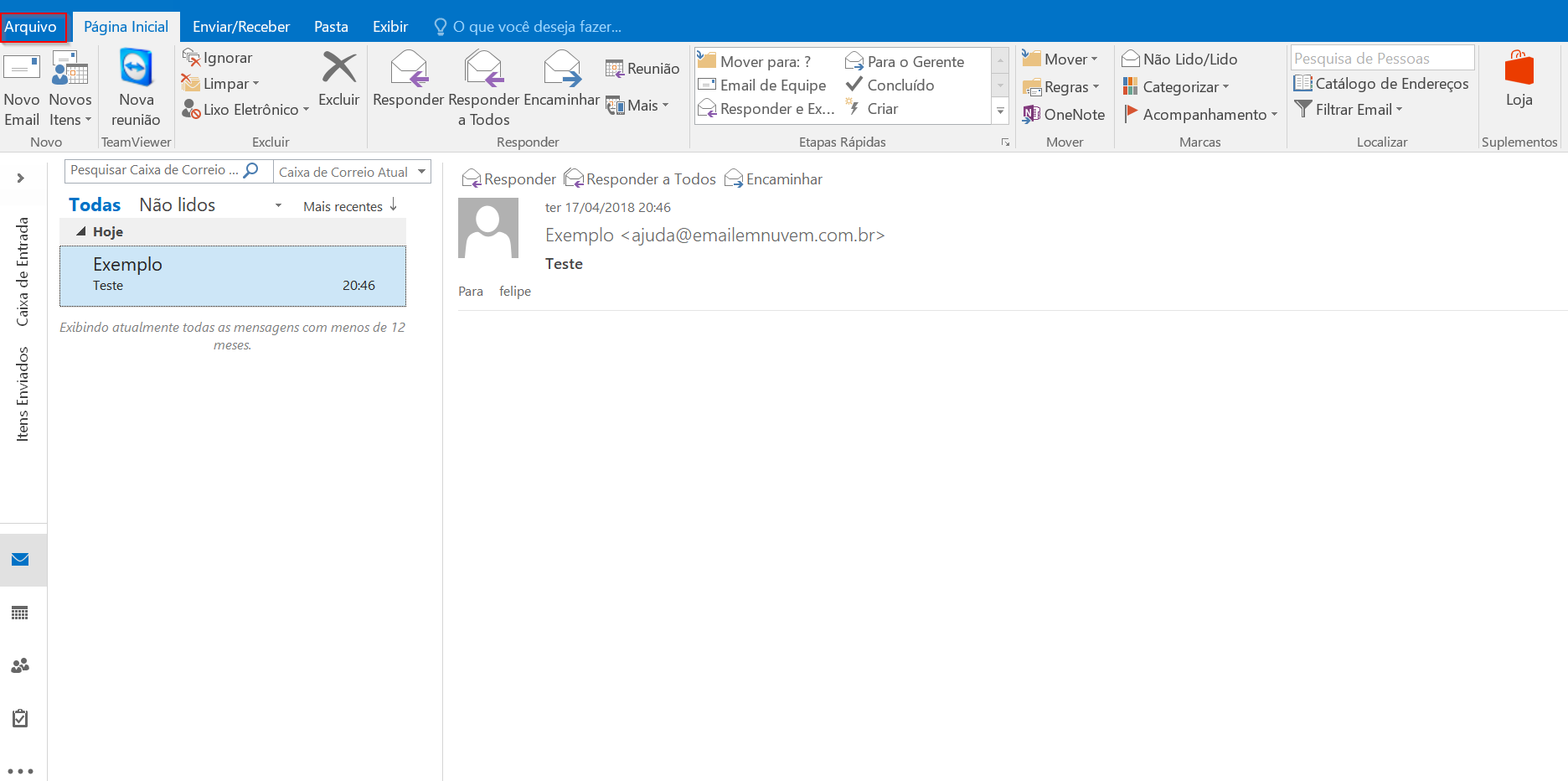Create a new email with Novo Email
This screenshot has width=1568, height=781.
[x=22, y=89]
